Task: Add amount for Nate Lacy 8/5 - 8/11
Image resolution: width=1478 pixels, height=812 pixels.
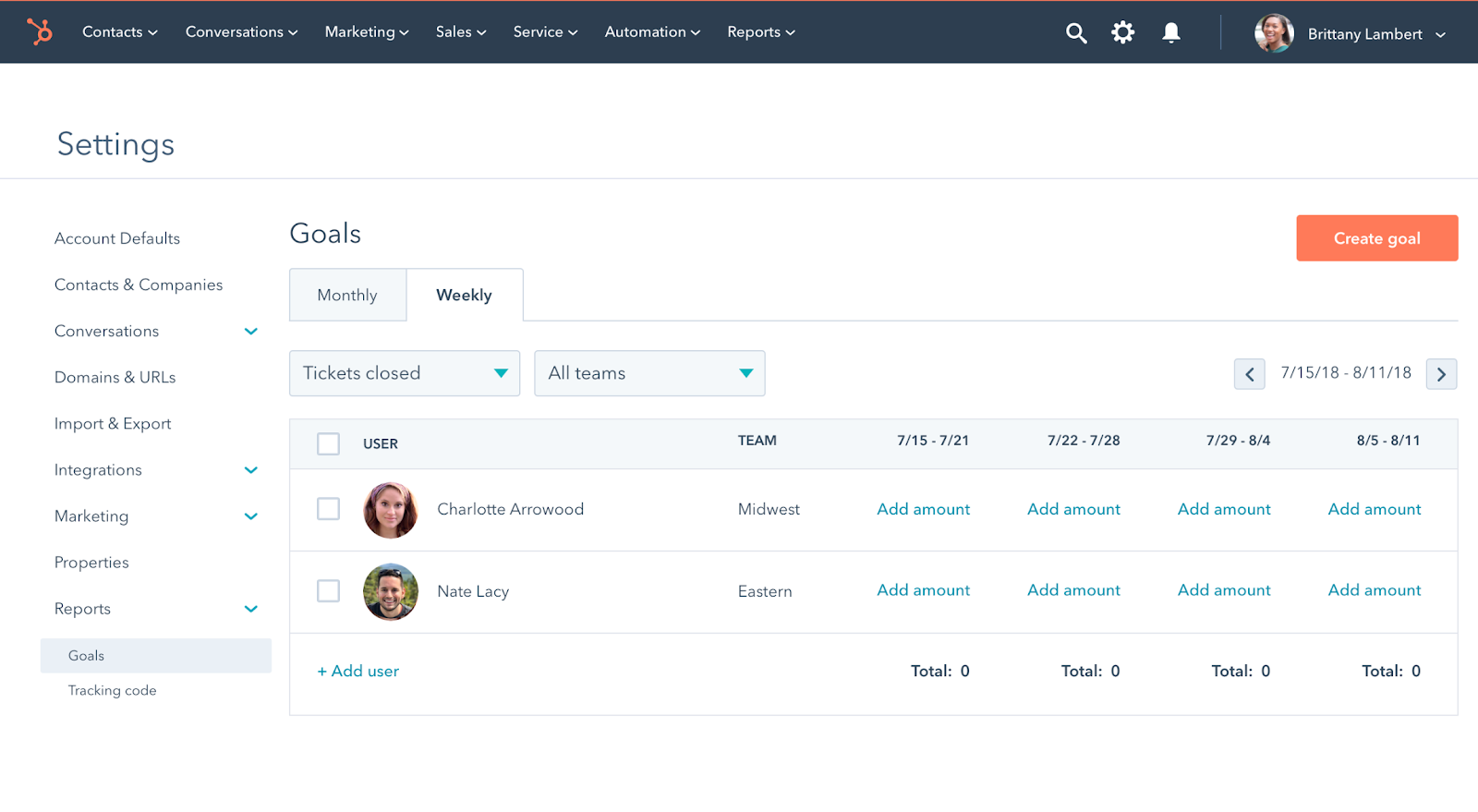Action: [x=1375, y=590]
